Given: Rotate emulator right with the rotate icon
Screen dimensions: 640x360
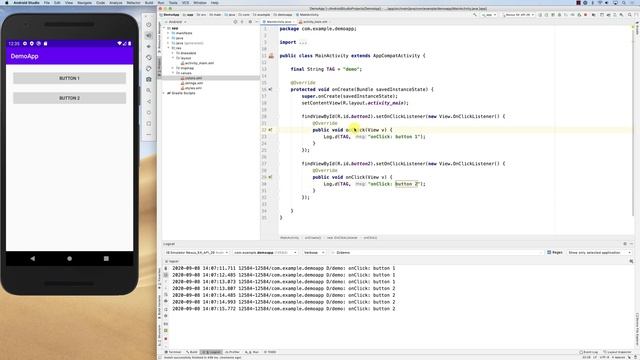Looking at the screenshot, I should pos(149,69).
